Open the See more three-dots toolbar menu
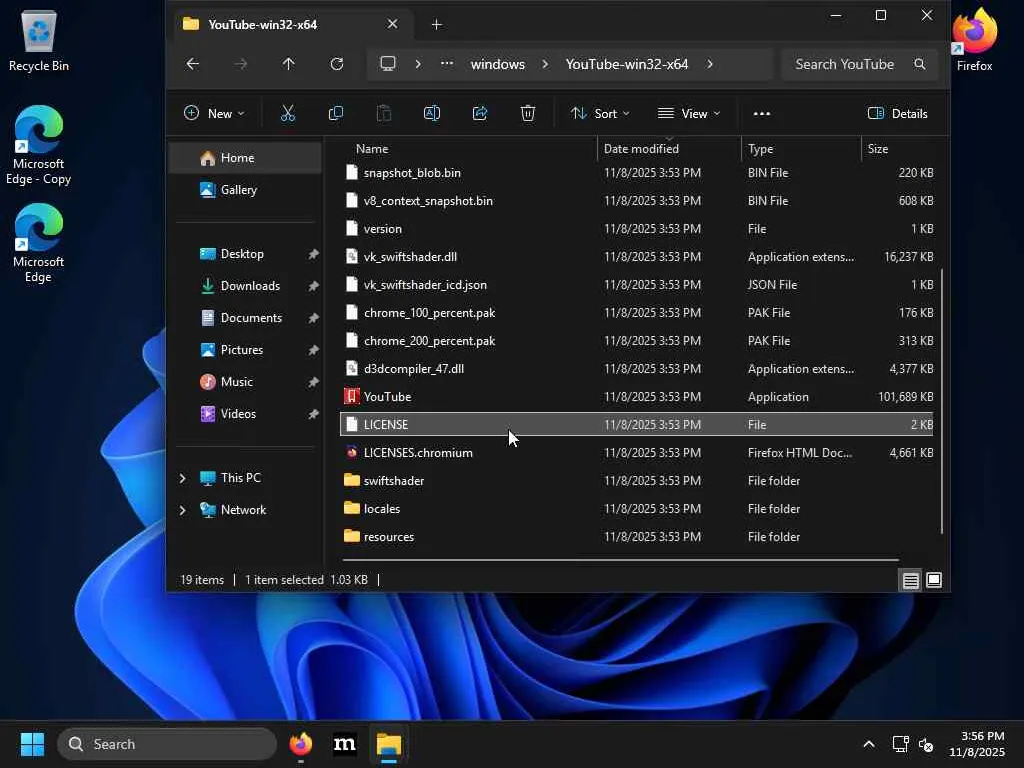 point(761,114)
